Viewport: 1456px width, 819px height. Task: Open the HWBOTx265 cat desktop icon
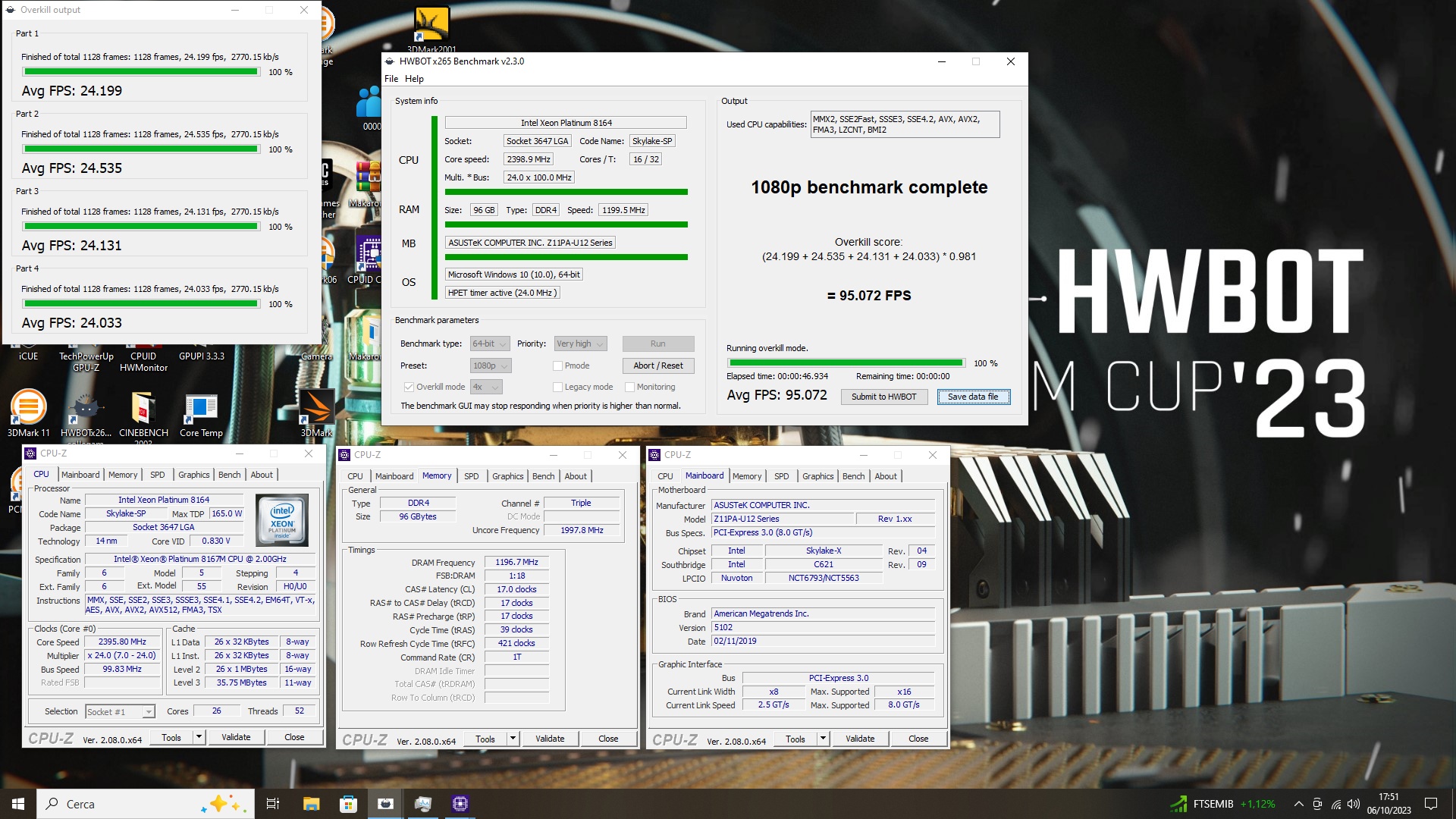point(86,413)
